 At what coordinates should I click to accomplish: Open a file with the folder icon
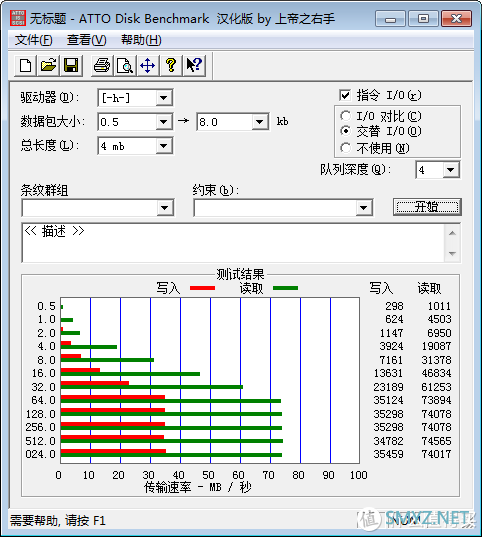point(48,65)
